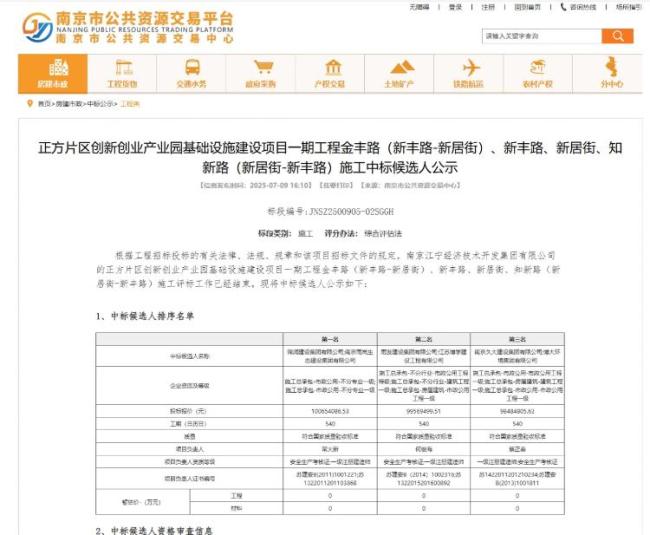The height and width of the screenshot is (535, 650).
Task: Click the 咨询热线 phone hotline link
Action: pos(581,7)
